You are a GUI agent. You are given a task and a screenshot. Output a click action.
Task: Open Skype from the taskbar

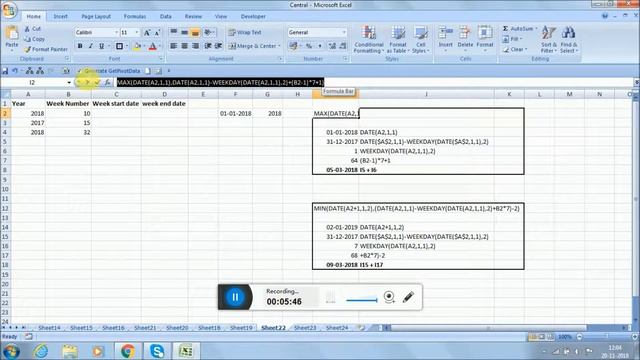[x=157, y=351]
